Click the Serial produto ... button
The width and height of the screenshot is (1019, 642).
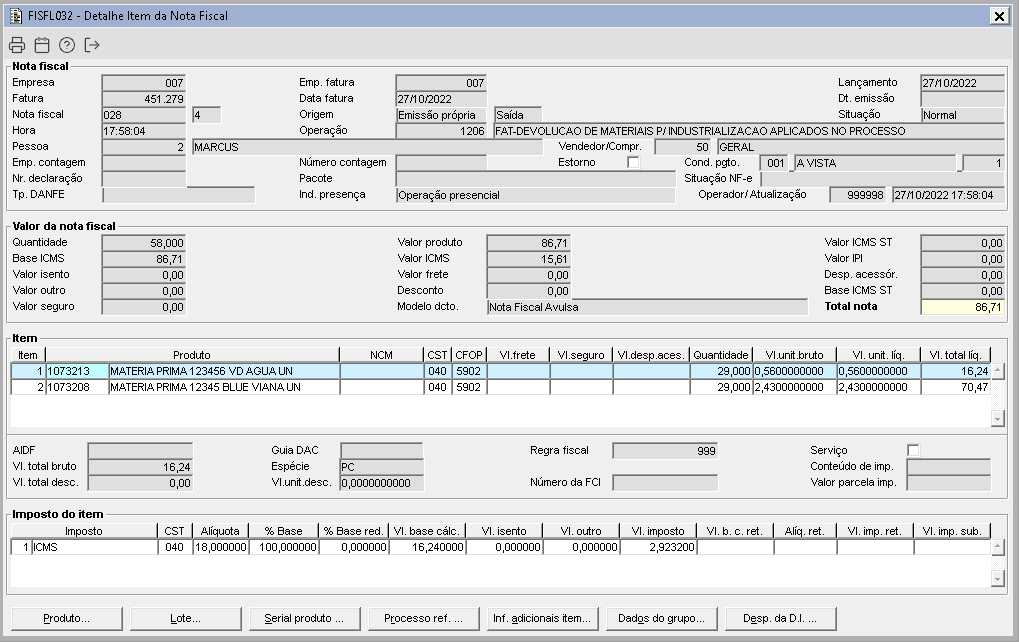[304, 619]
